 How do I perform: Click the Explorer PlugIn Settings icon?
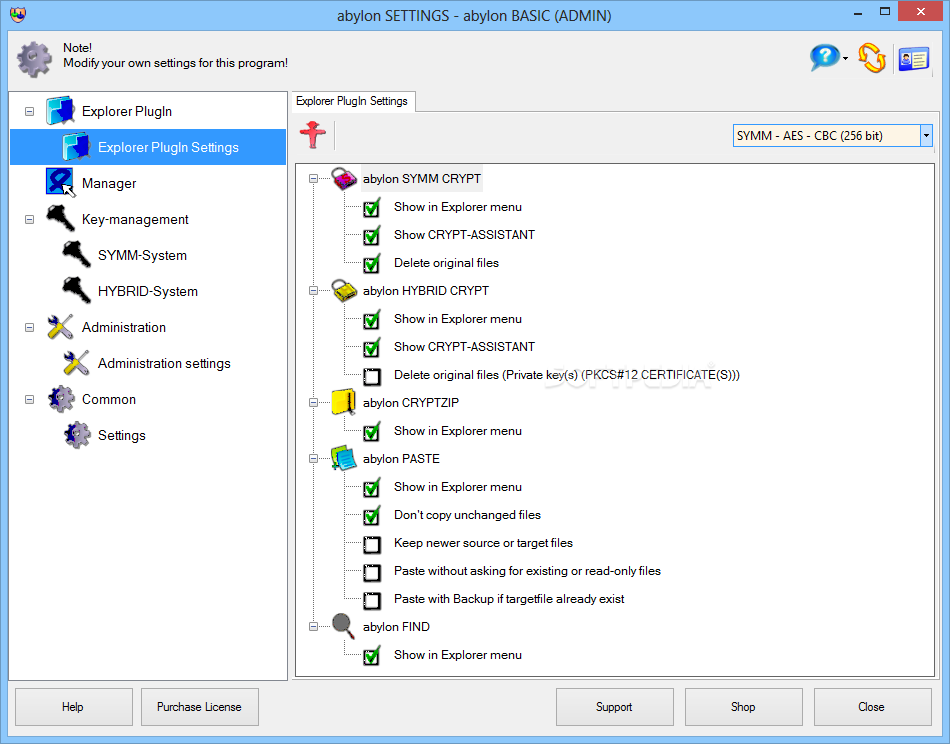[x=76, y=147]
